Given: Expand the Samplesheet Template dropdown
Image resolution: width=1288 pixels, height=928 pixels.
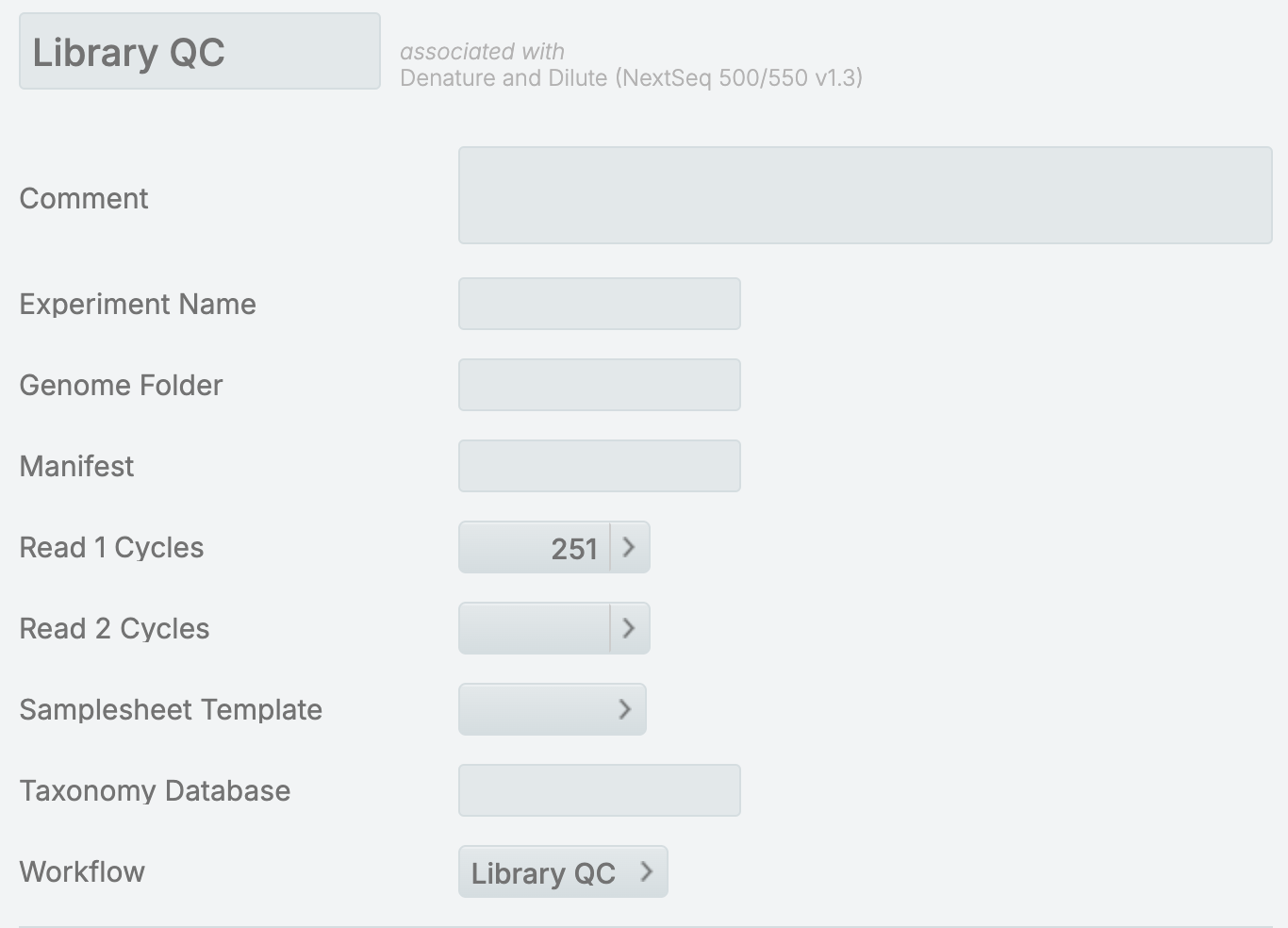Looking at the screenshot, I should click(553, 709).
